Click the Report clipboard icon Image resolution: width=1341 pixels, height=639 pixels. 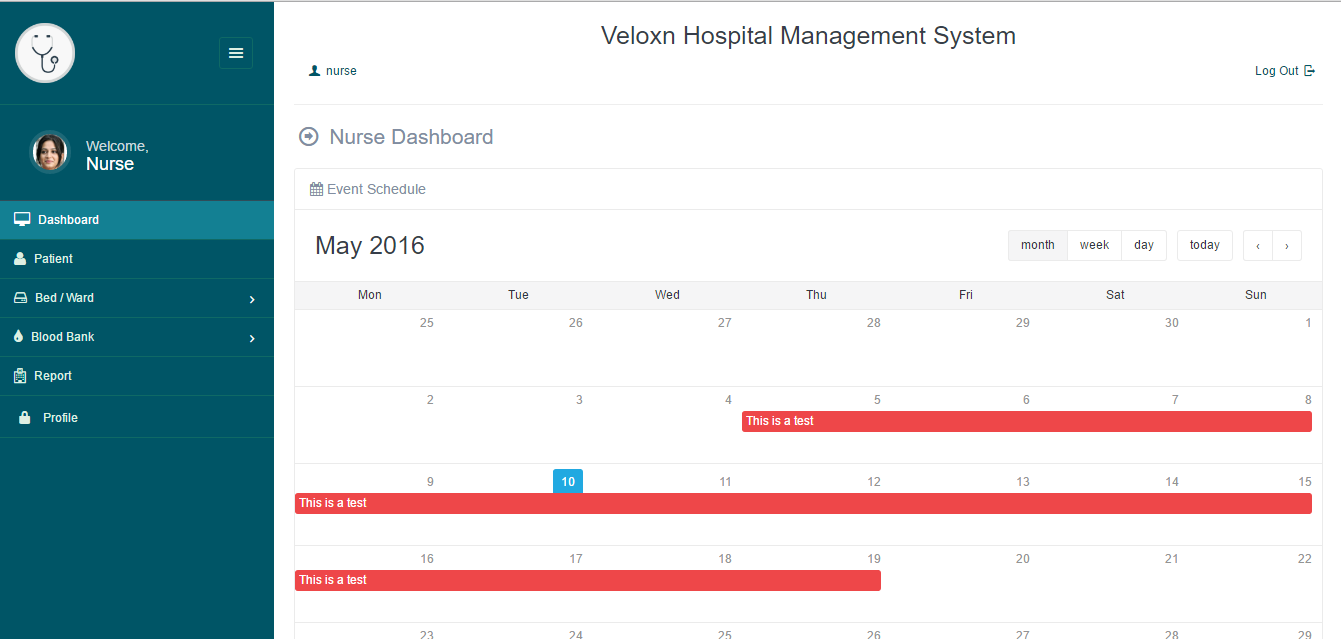pos(20,376)
